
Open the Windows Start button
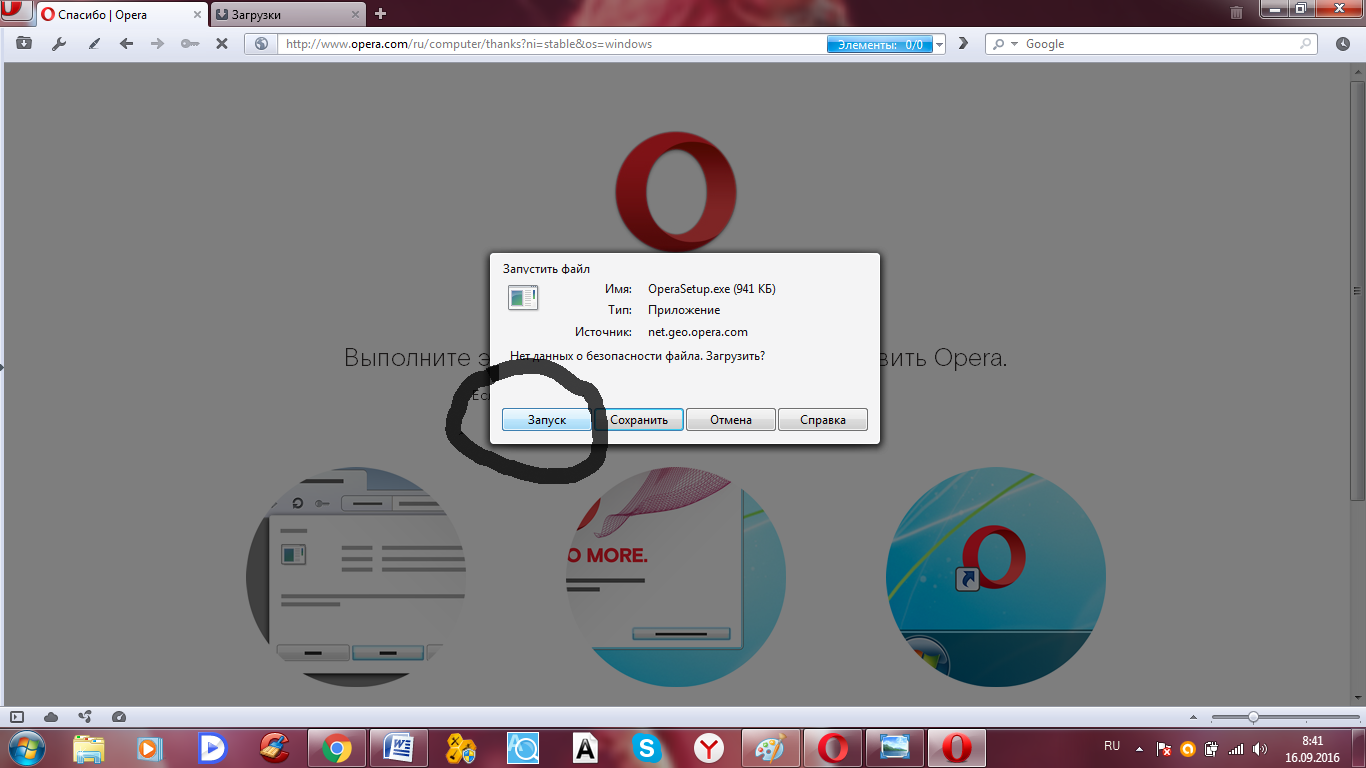26,747
